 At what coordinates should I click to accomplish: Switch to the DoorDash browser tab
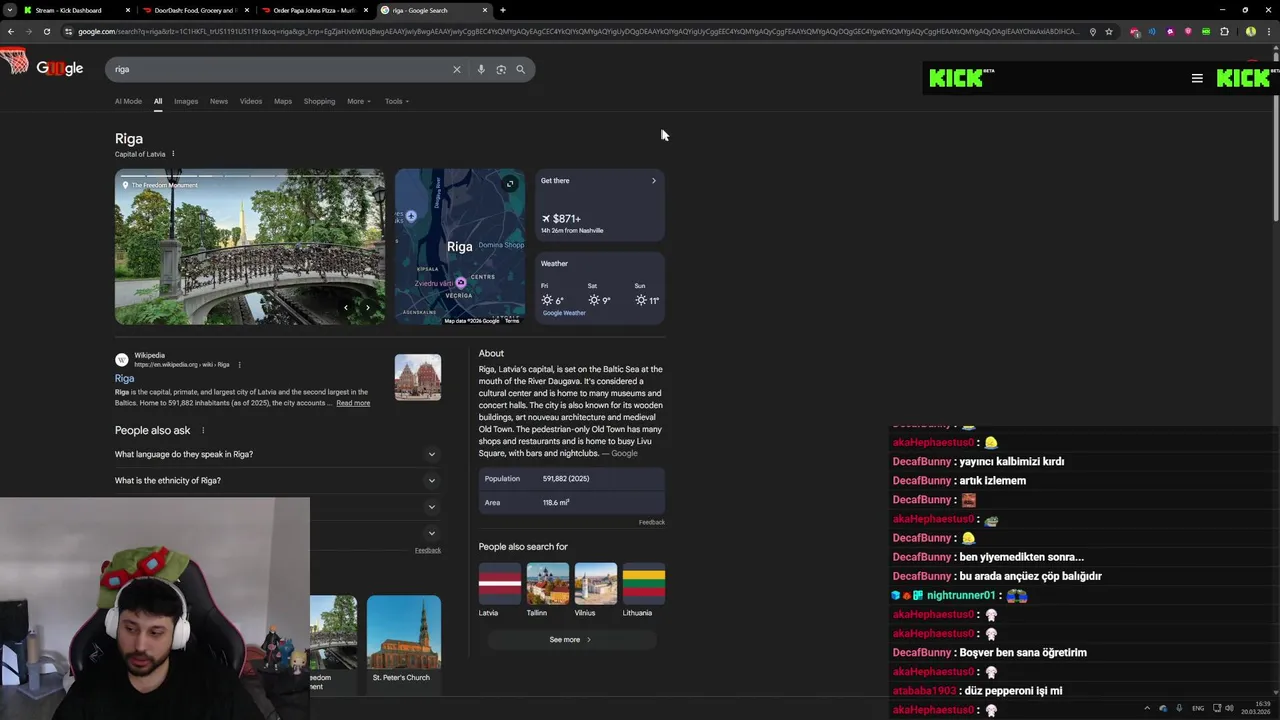195,10
